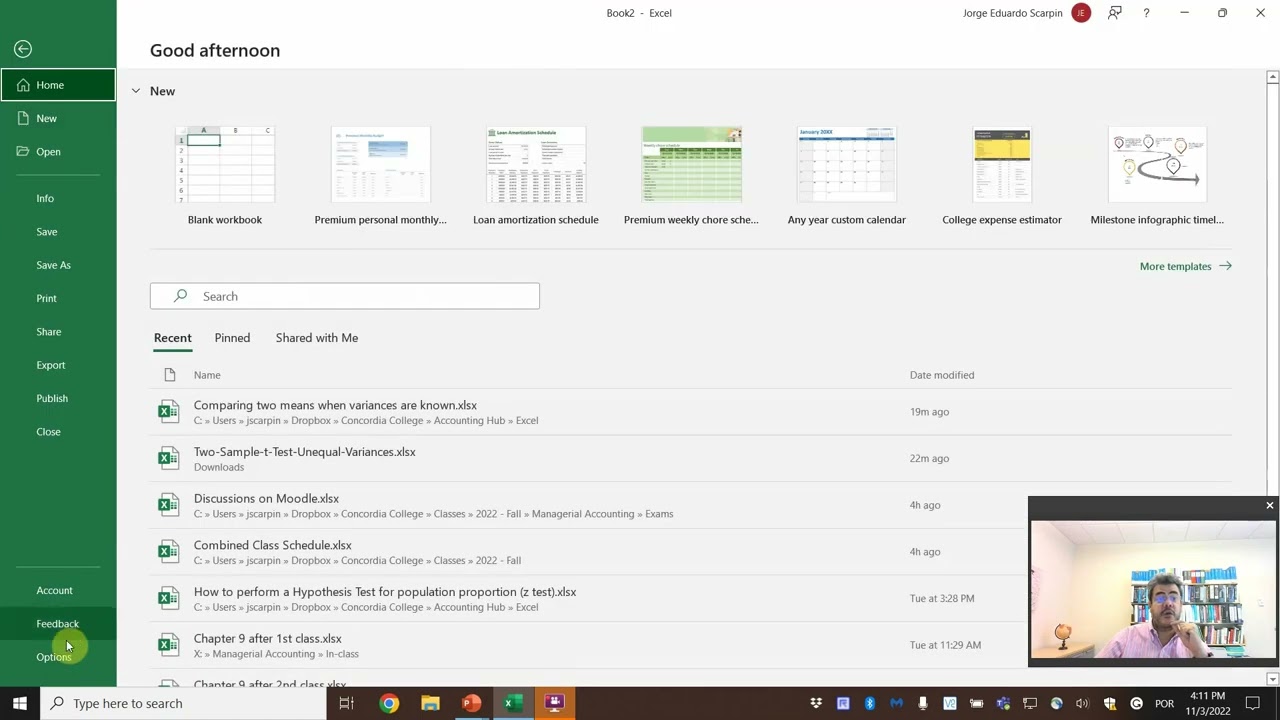Click the scroll up arrow of the vertical scrollbar
Screen dimensions: 1280x720
pyautogui.click(x=1272, y=78)
